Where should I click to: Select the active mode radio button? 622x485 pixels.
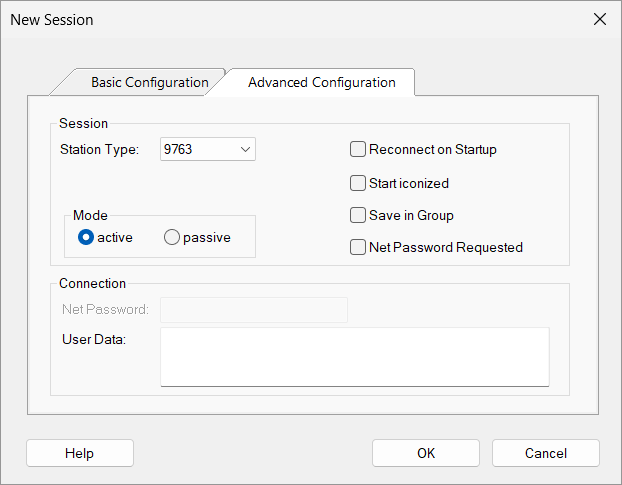click(86, 237)
